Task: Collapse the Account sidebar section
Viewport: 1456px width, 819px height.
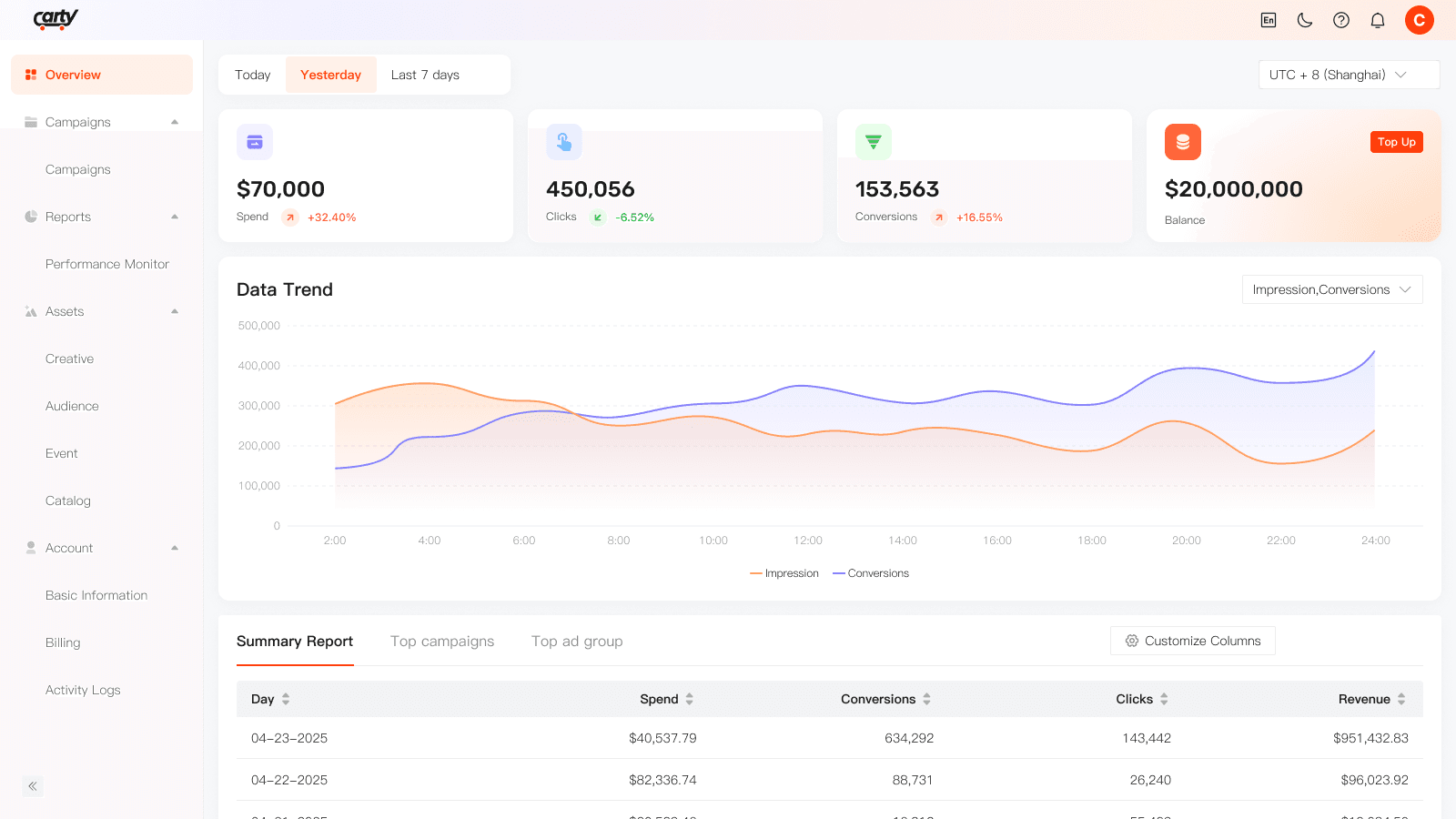Action: pos(175,548)
